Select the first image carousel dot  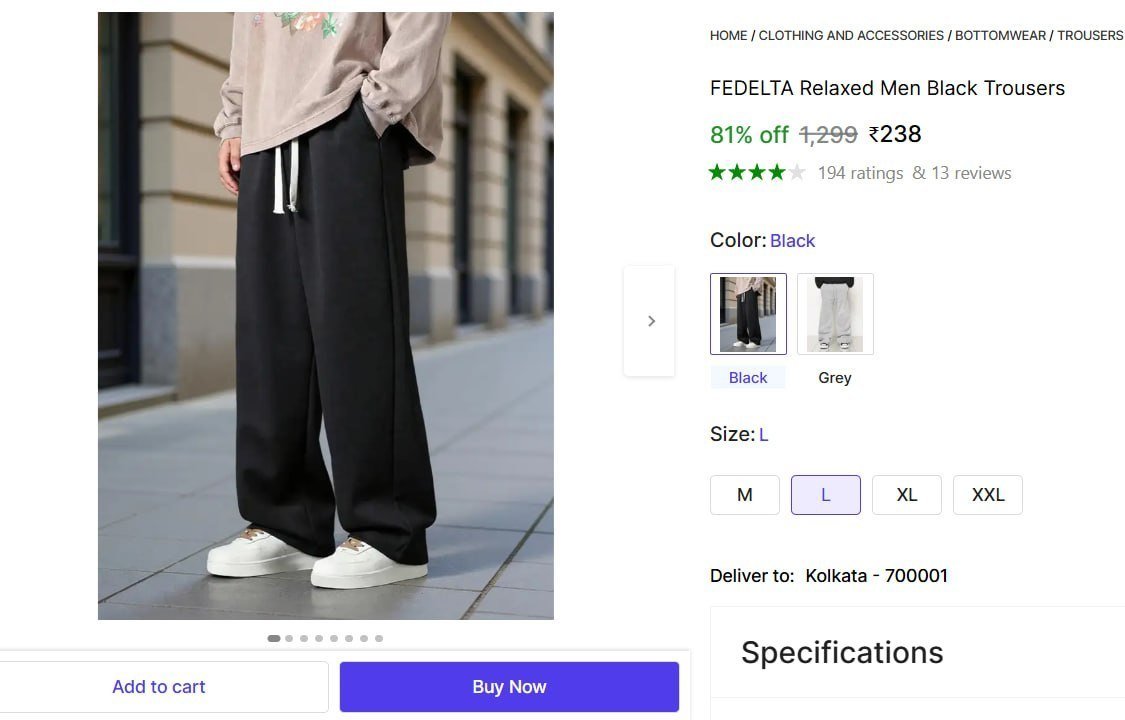273,638
